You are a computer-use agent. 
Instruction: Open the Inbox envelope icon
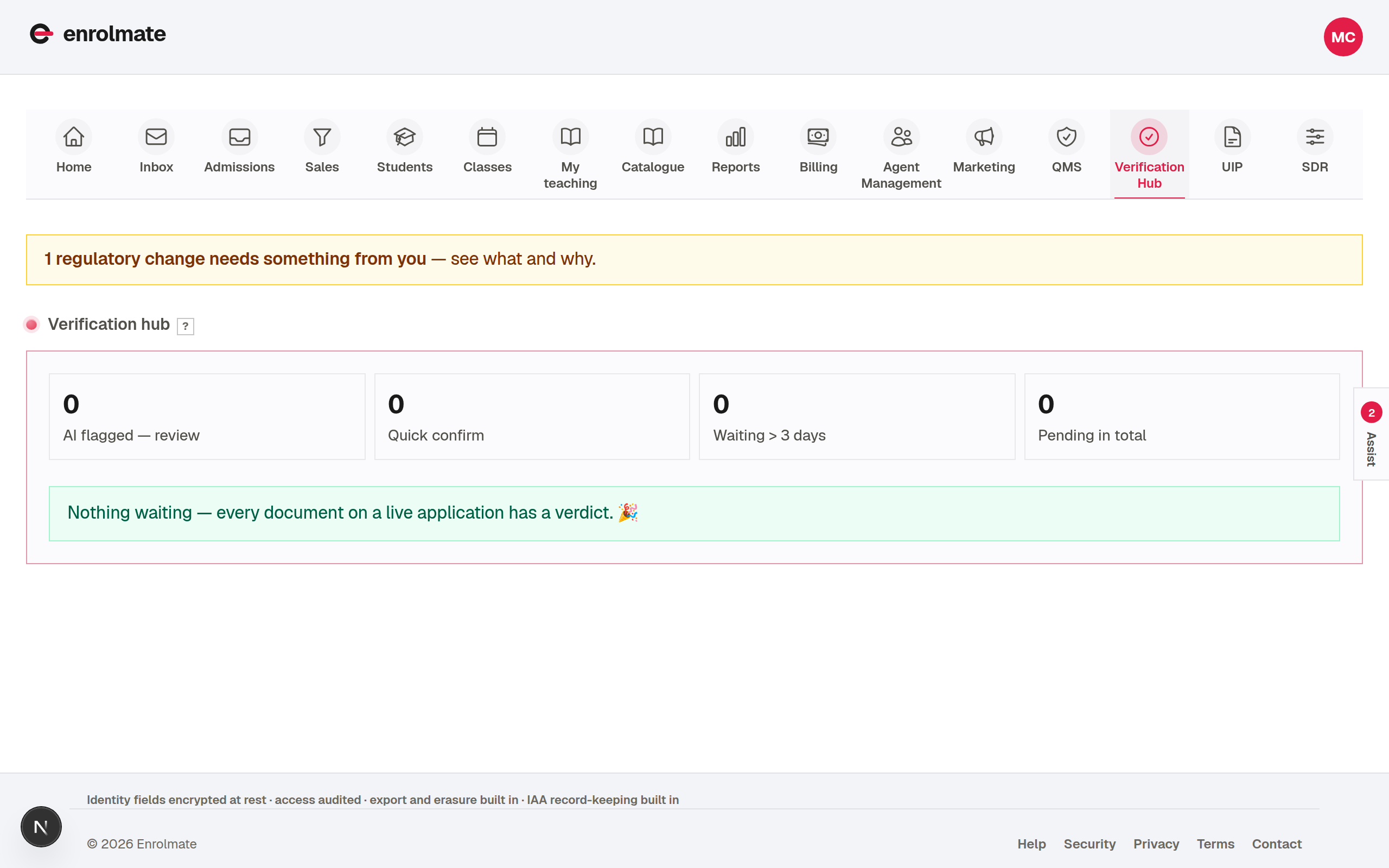(156, 137)
